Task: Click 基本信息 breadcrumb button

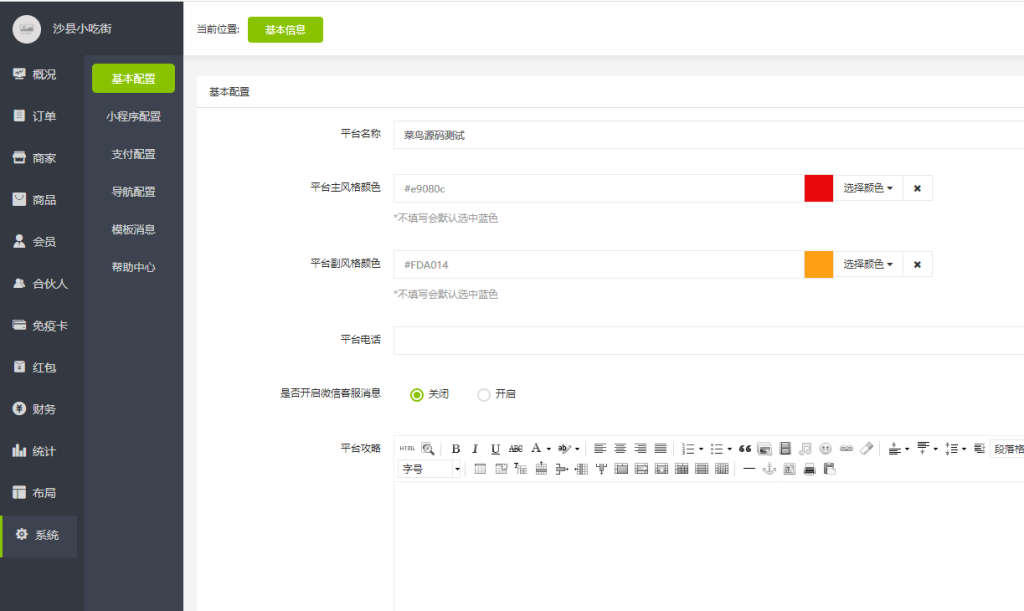Action: [285, 29]
